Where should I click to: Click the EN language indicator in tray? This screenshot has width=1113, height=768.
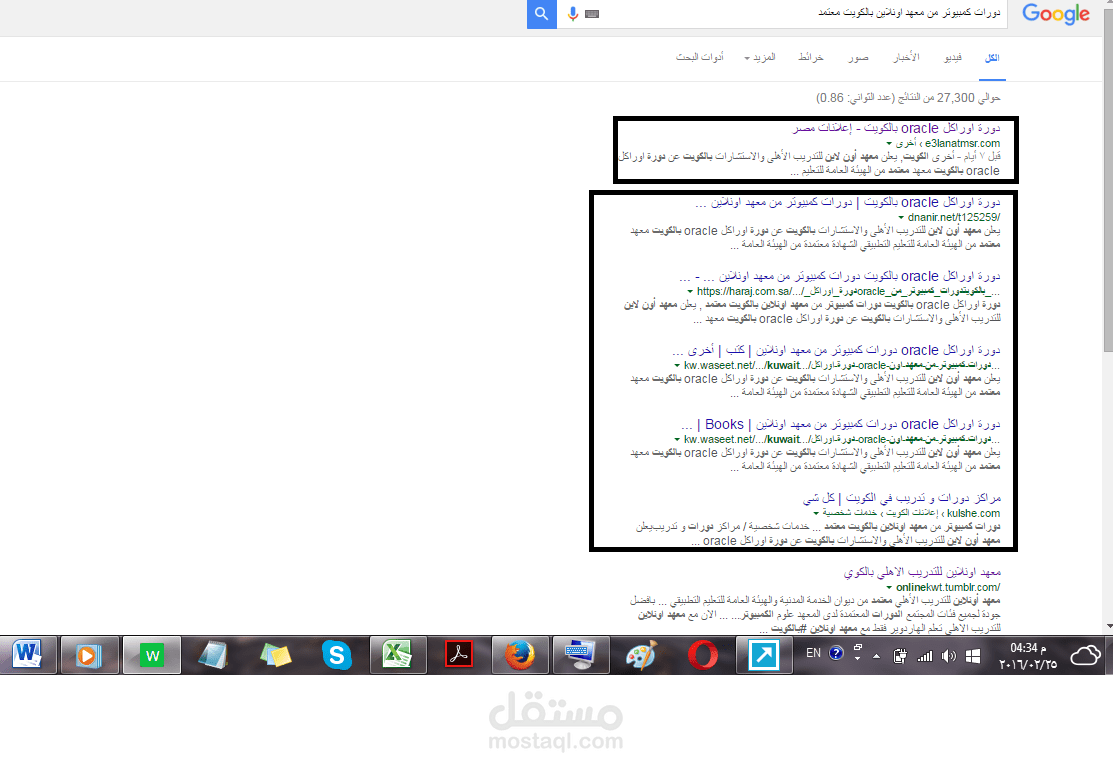pyautogui.click(x=813, y=653)
